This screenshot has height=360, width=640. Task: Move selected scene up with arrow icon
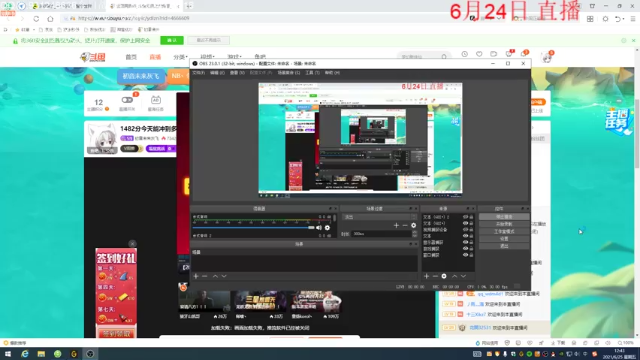(215, 276)
